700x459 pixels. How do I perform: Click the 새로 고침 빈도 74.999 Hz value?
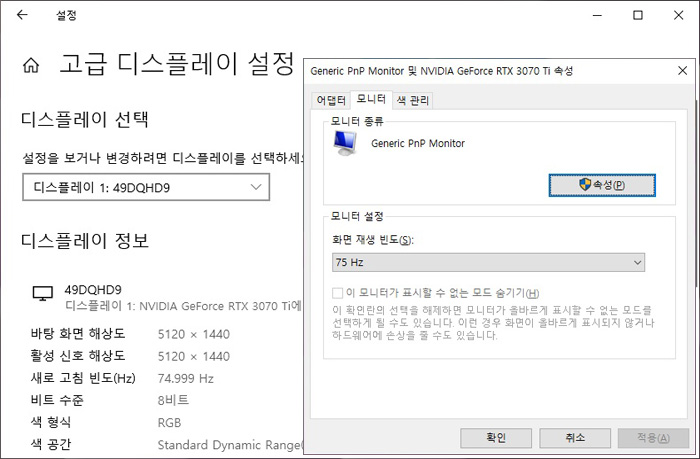coord(186,378)
